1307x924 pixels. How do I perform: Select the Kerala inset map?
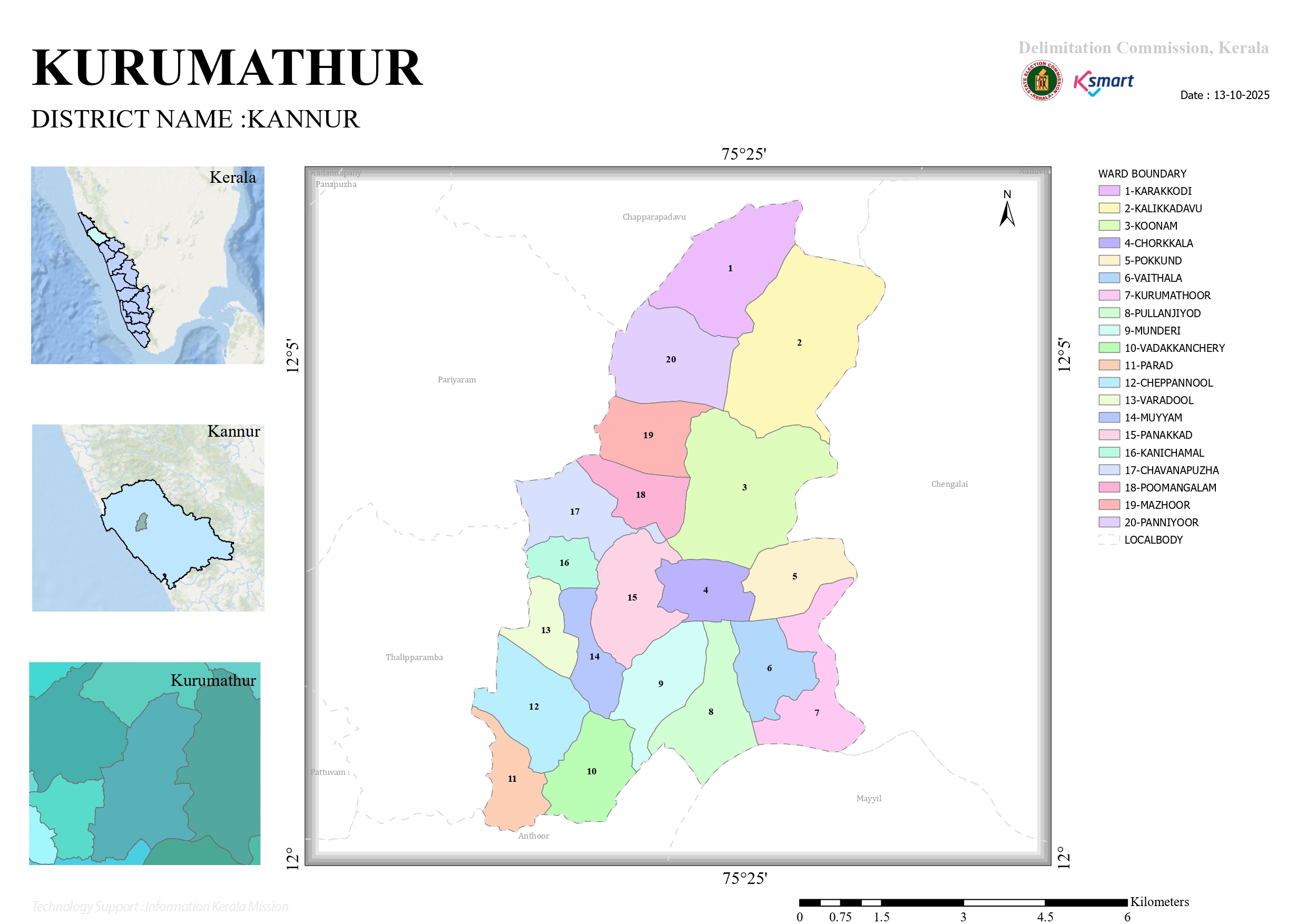click(x=148, y=265)
